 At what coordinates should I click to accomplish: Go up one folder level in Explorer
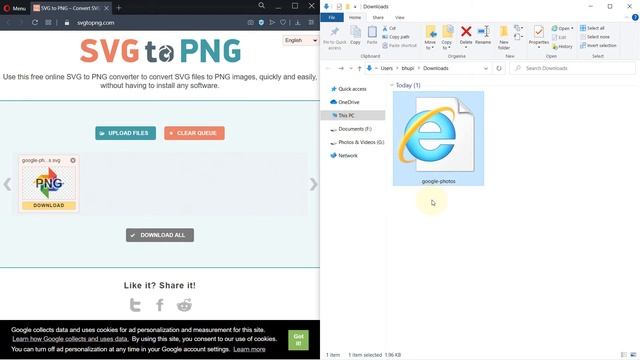click(359, 68)
